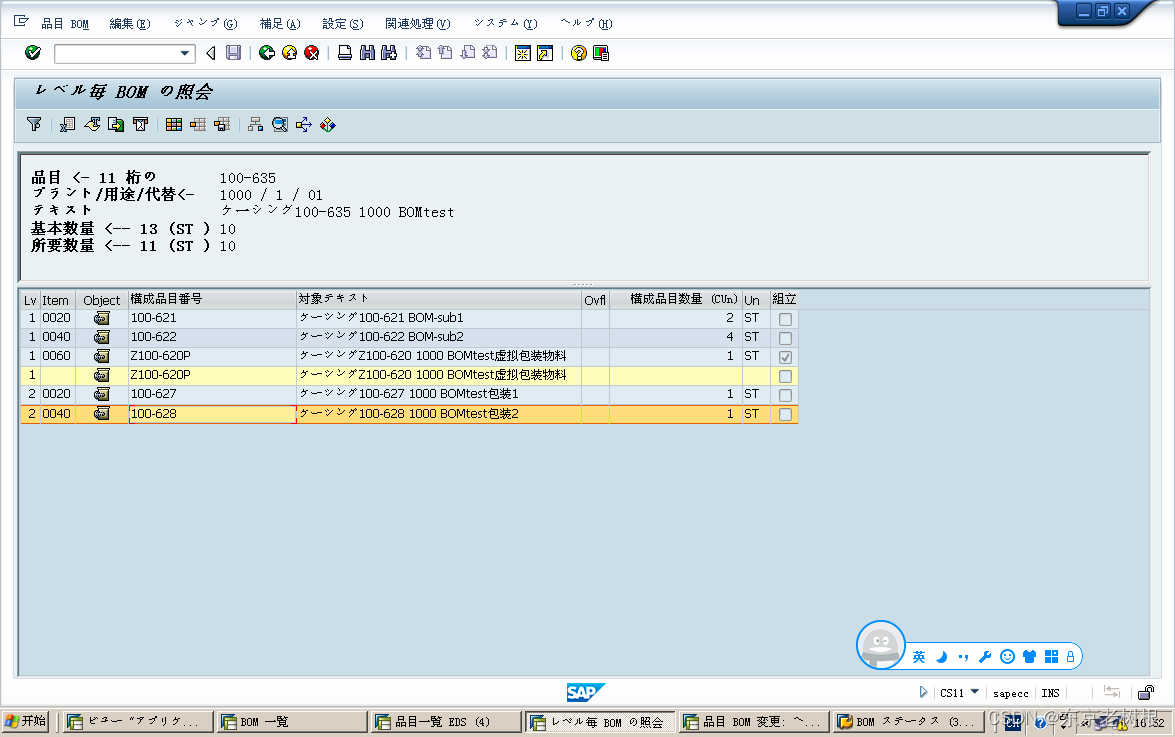Click the green Enter checkmark button
Image resolution: width=1175 pixels, height=737 pixels.
tap(32, 52)
